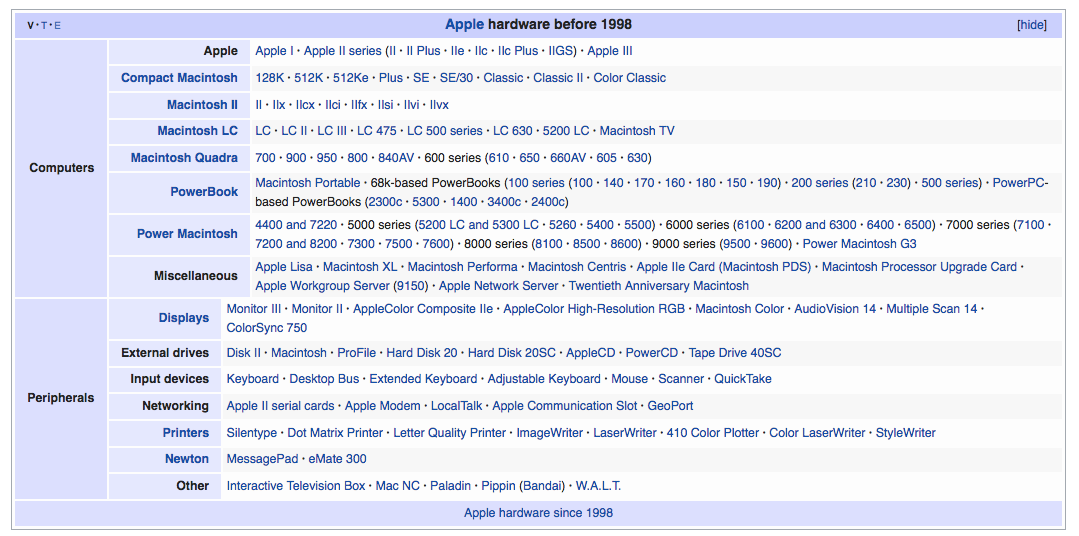Open the Quadra 700 link
Screen dimensions: 1079x536
(266, 158)
